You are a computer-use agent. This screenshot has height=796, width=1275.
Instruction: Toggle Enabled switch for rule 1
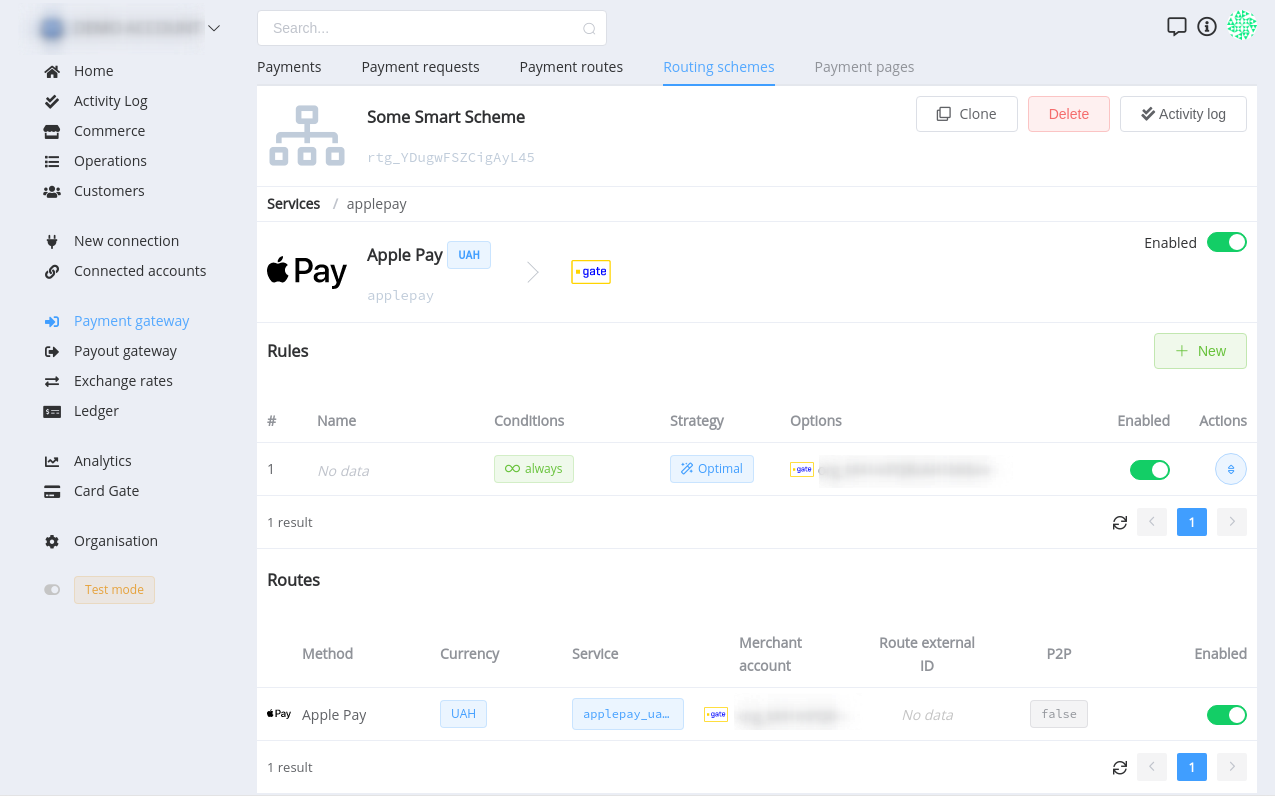(x=1150, y=470)
